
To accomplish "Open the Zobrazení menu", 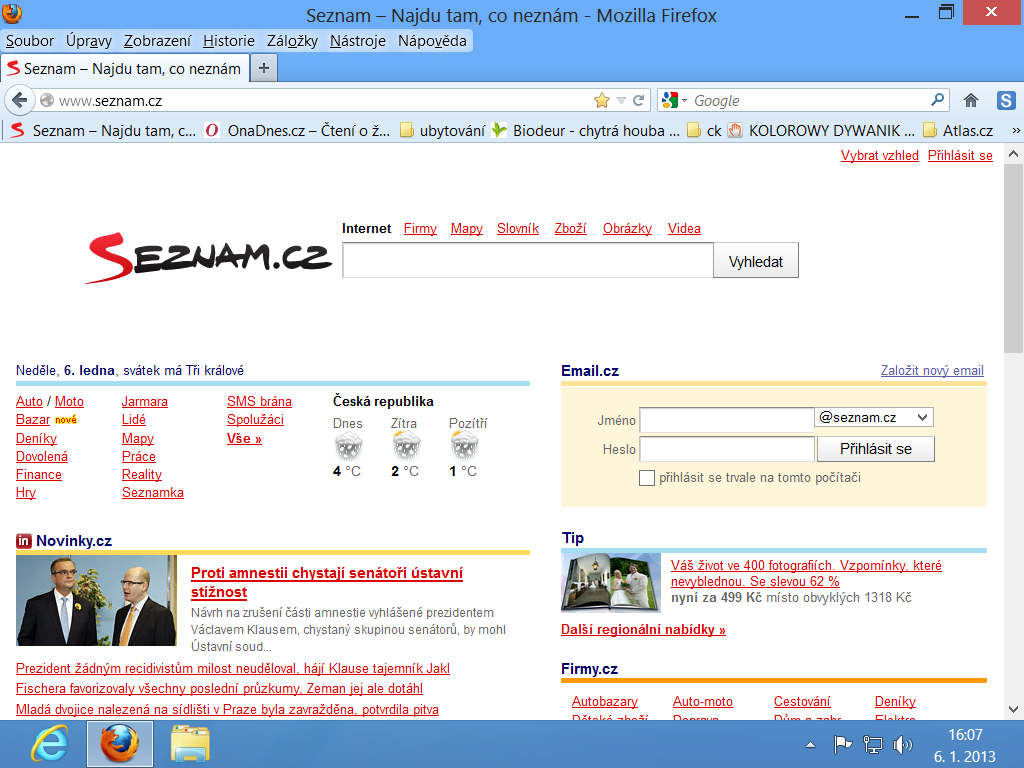I will 157,41.
